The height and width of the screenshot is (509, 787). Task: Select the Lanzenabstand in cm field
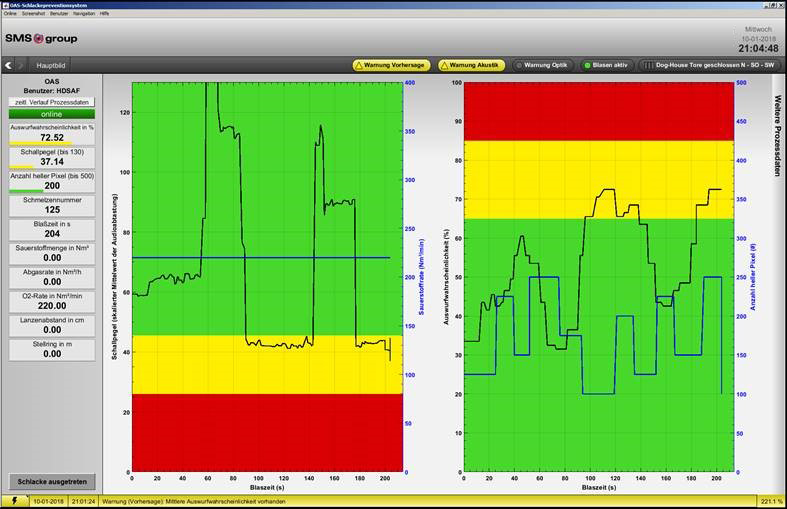pos(52,326)
